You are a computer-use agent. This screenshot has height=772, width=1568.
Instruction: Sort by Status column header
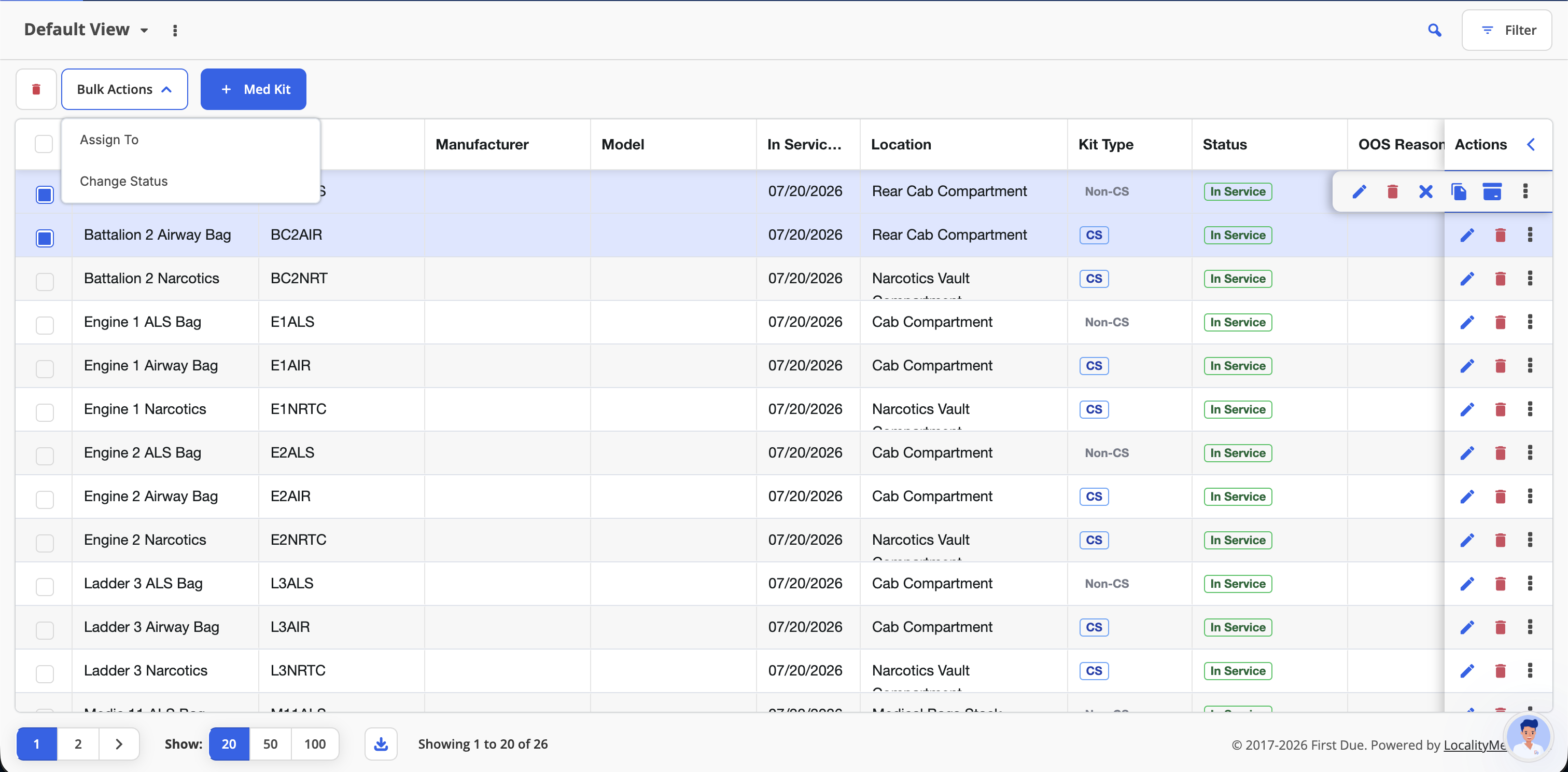tap(1225, 144)
